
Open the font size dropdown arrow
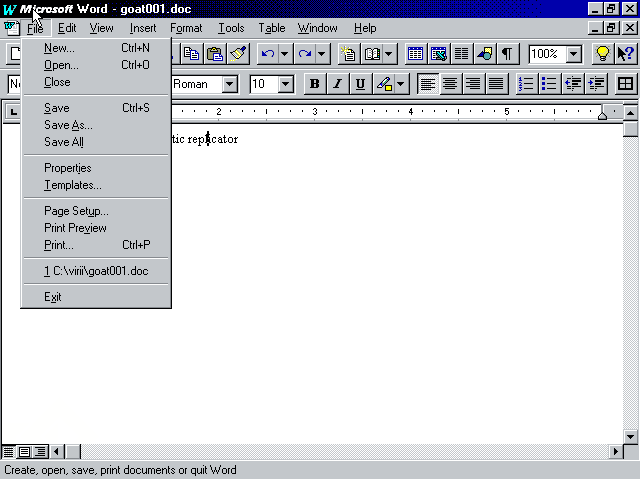(286, 84)
